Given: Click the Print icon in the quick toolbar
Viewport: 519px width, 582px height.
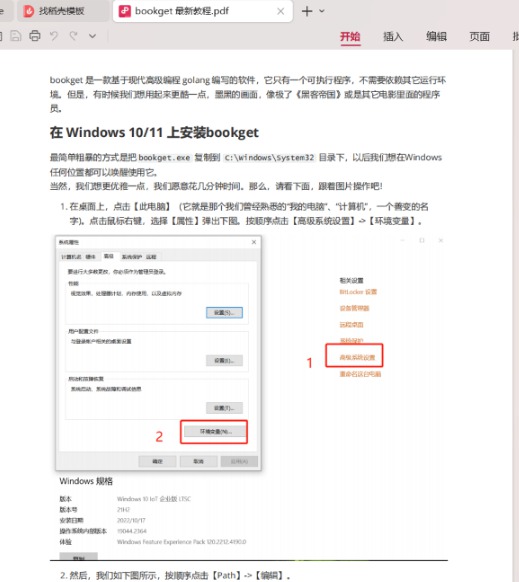Looking at the screenshot, I should point(35,36).
